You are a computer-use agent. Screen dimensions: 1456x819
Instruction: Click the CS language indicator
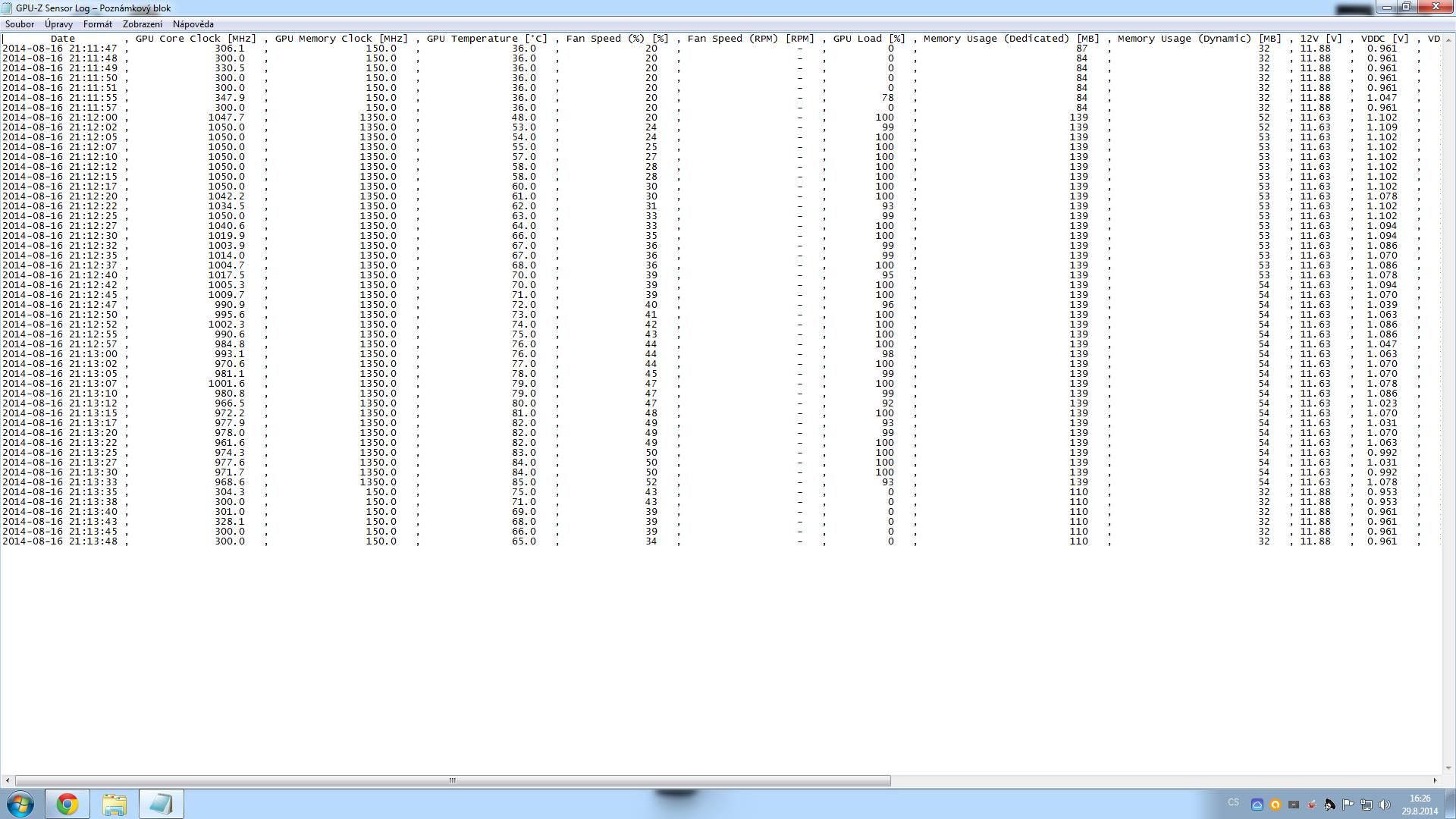click(x=1233, y=802)
